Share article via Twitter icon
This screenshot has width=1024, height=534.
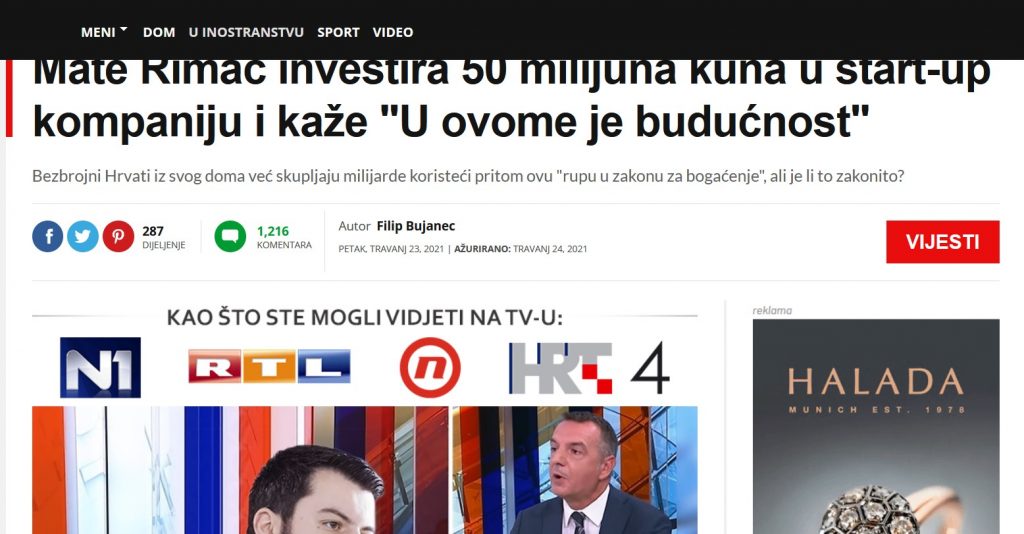(x=83, y=236)
